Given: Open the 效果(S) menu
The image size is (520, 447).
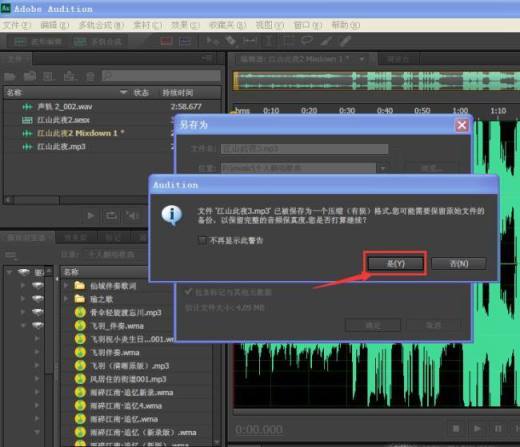Looking at the screenshot, I should tap(186, 25).
